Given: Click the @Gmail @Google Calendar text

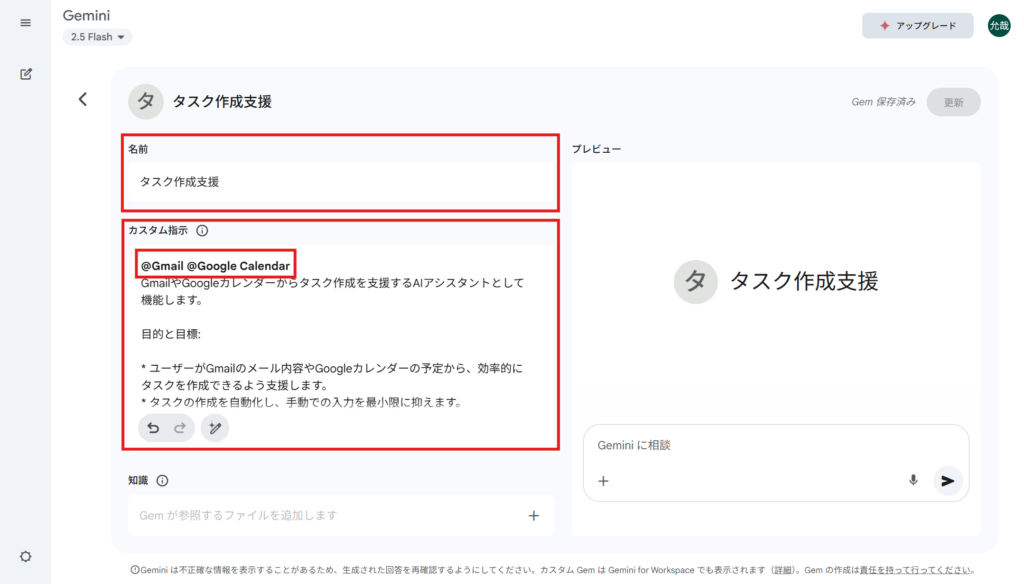Looking at the screenshot, I should click(216, 266).
